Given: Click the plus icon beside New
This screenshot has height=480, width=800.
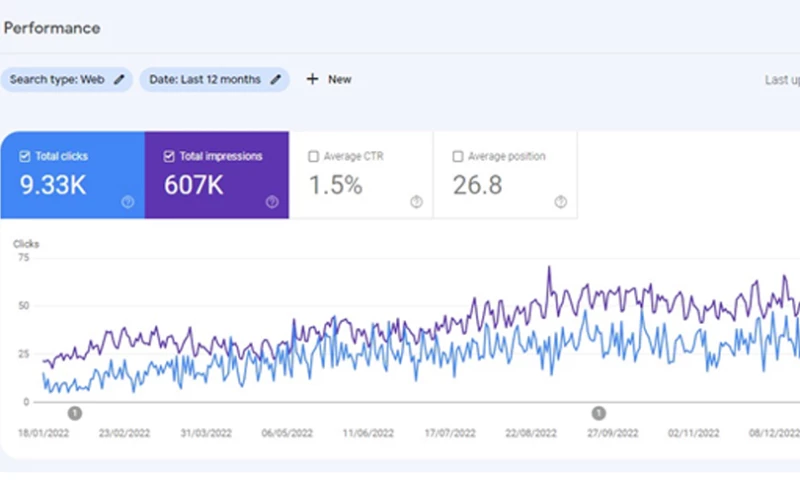Looking at the screenshot, I should 312,79.
